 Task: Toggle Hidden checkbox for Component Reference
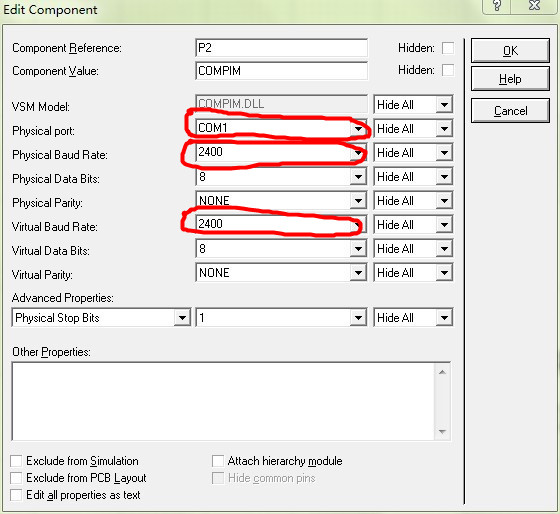coord(448,48)
